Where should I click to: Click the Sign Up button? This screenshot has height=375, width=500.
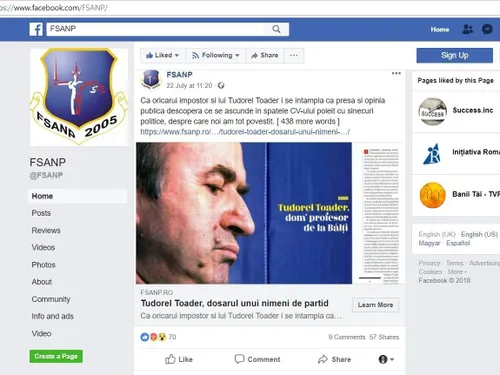[x=455, y=55]
